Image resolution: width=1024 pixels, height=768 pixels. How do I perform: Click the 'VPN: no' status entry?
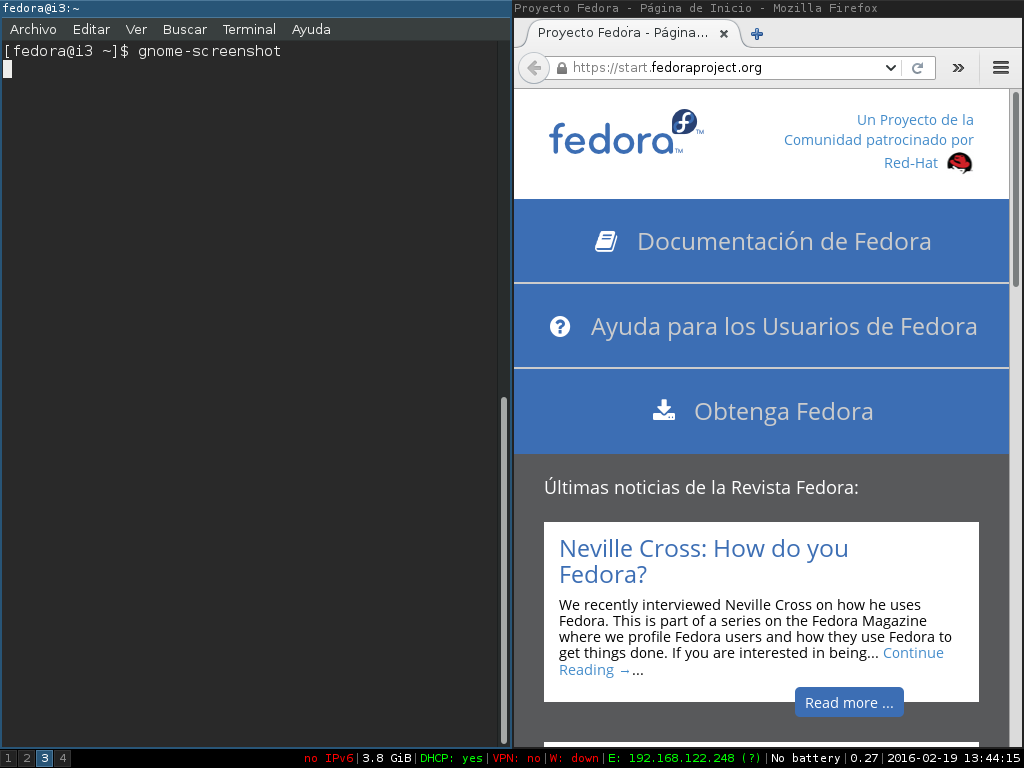517,758
